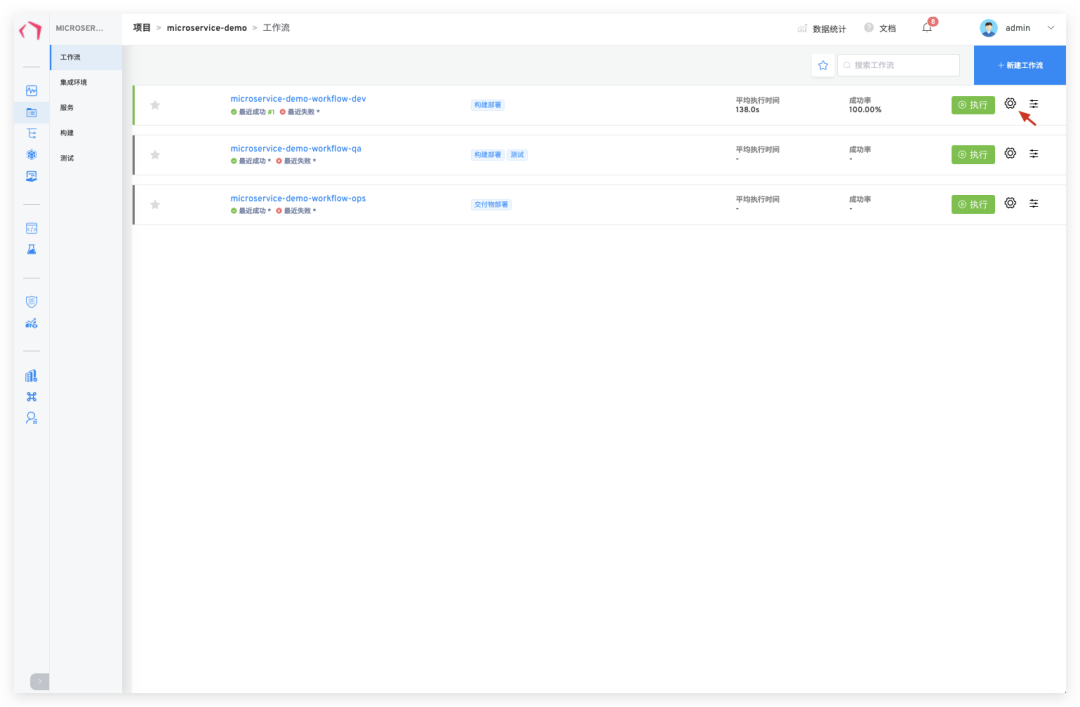Click 138.0s average execution time
The width and height of the screenshot is (1080, 707).
[x=747, y=110]
